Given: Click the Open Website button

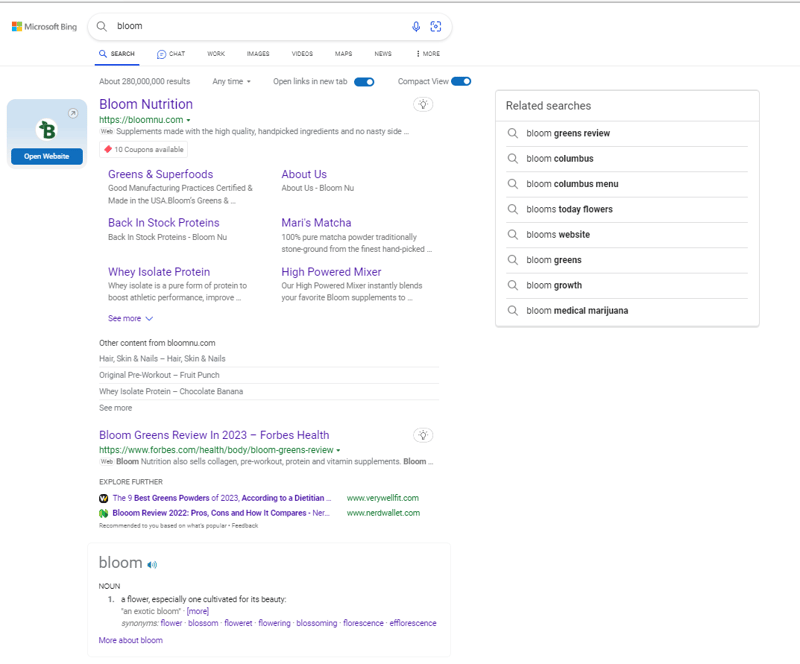Looking at the screenshot, I should 47,157.
